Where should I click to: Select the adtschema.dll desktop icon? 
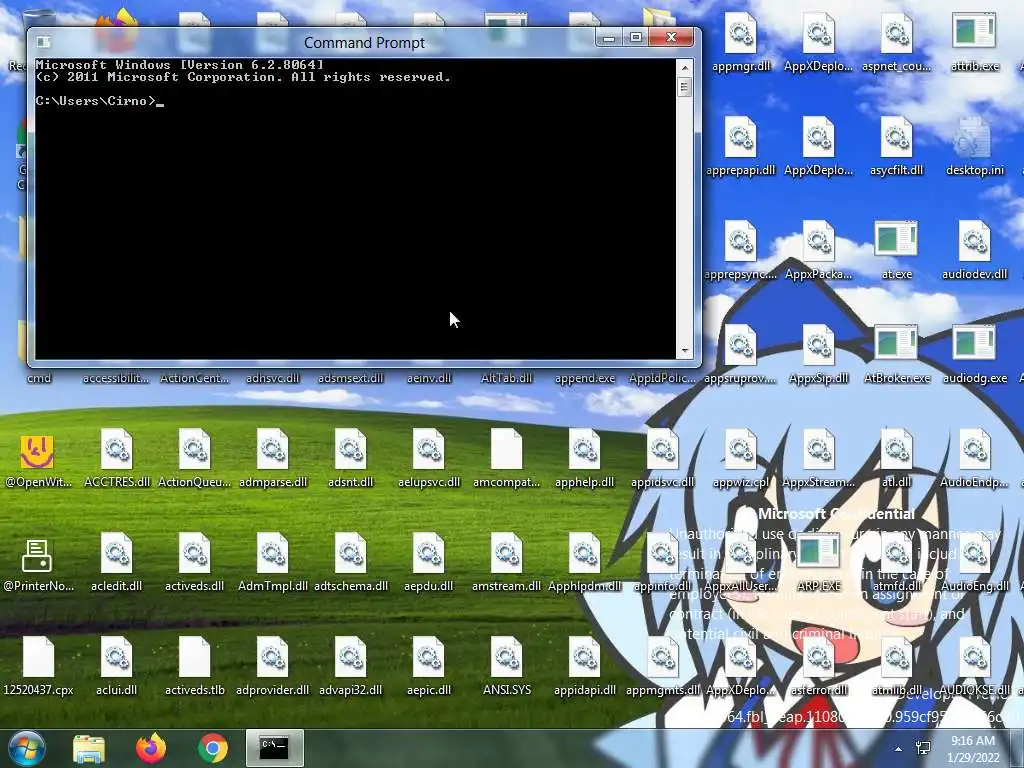pos(351,562)
